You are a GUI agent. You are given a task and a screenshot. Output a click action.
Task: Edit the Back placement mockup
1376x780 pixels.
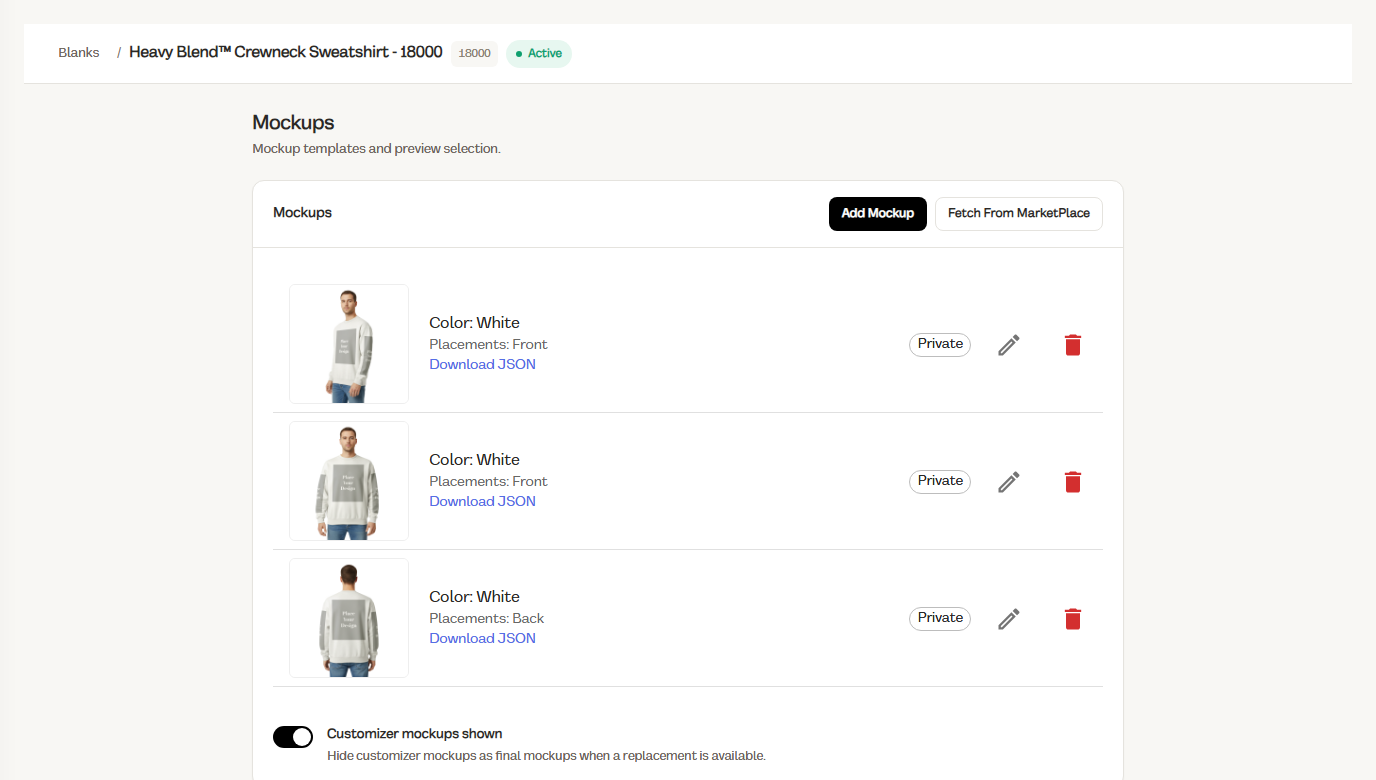click(1009, 619)
